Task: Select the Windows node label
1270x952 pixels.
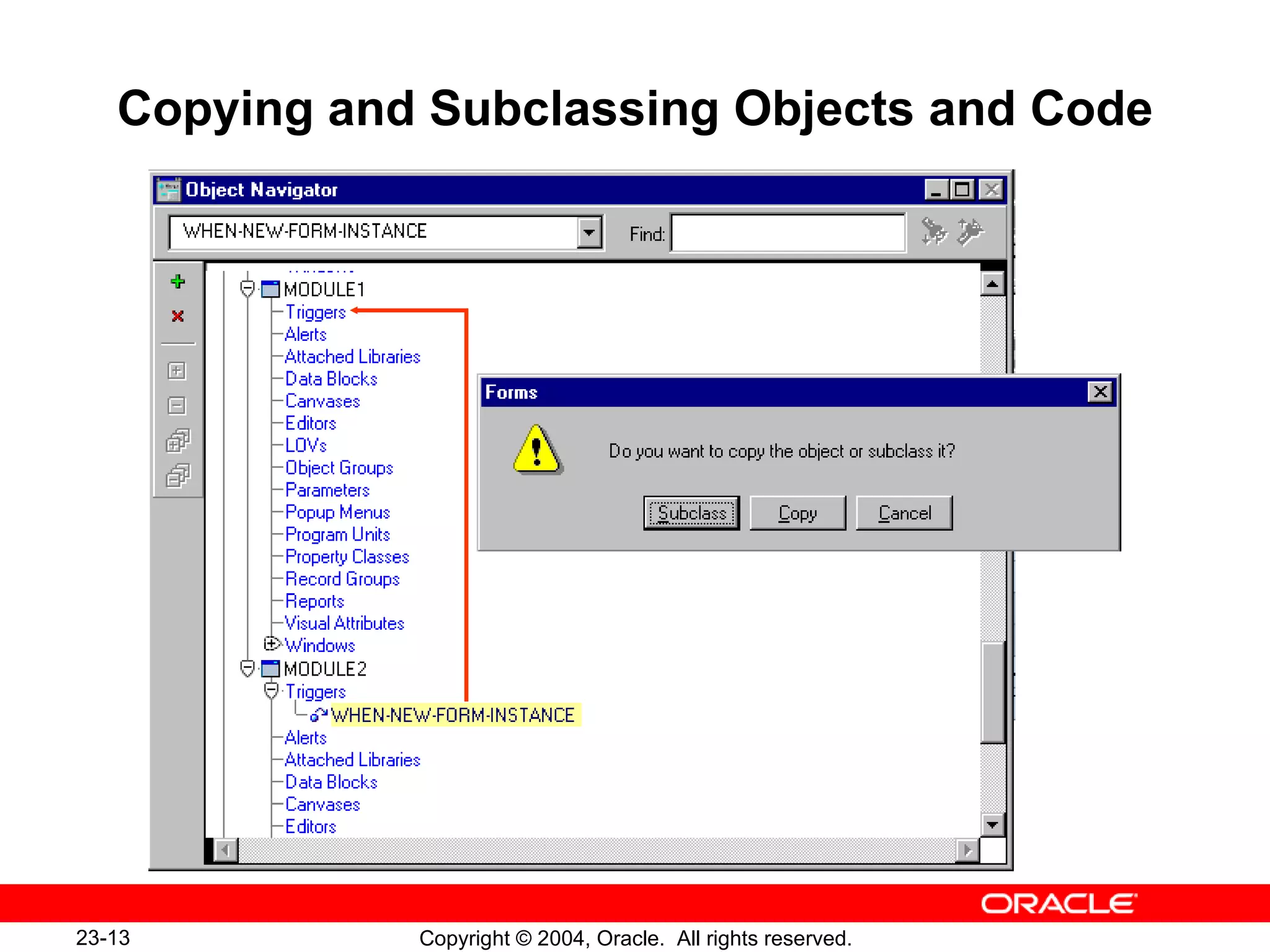Action: [320, 646]
